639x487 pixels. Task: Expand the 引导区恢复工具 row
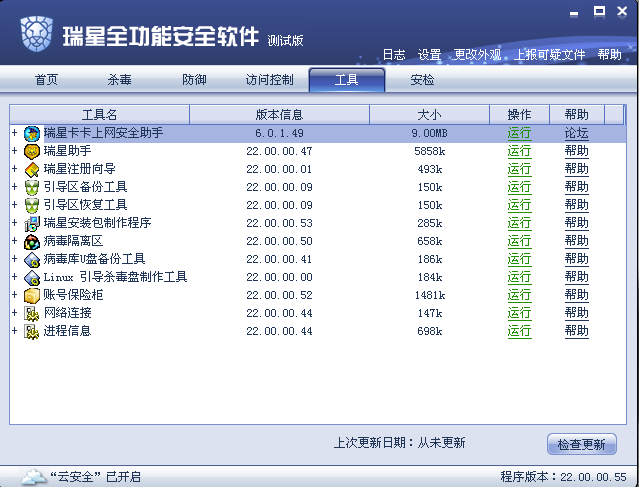[15, 205]
